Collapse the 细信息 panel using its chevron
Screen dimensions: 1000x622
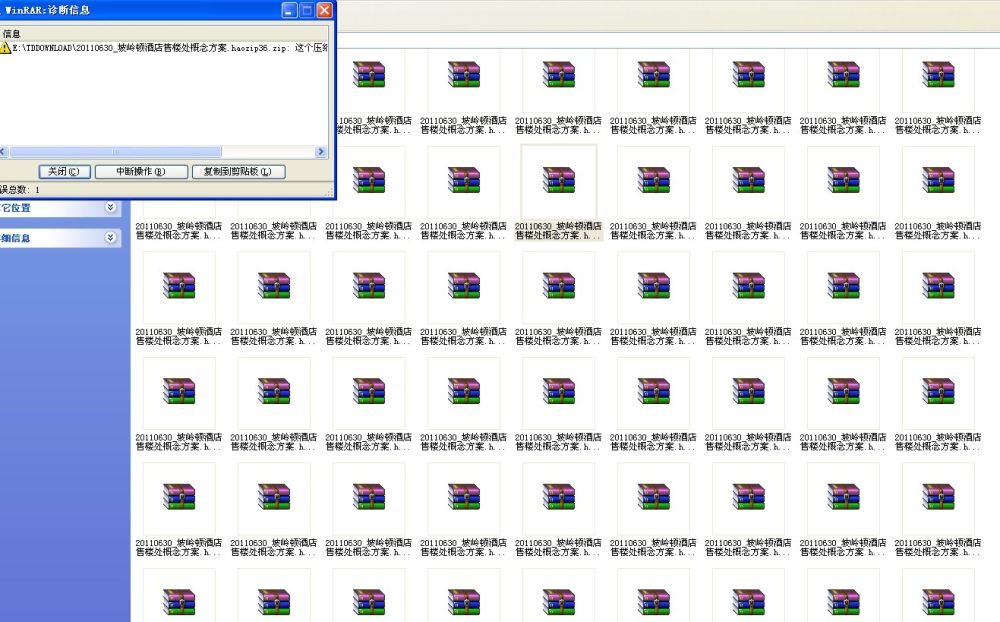click(x=110, y=237)
